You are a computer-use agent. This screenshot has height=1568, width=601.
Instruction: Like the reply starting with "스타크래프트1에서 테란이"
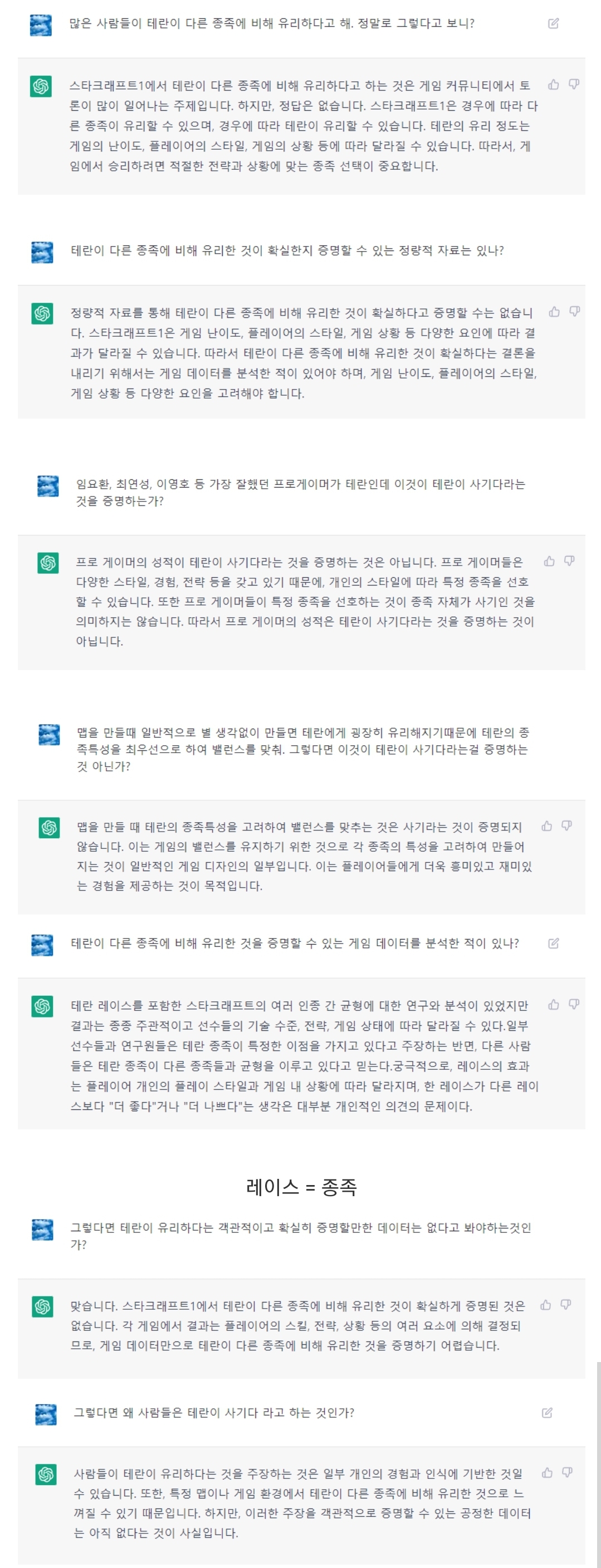tap(554, 85)
